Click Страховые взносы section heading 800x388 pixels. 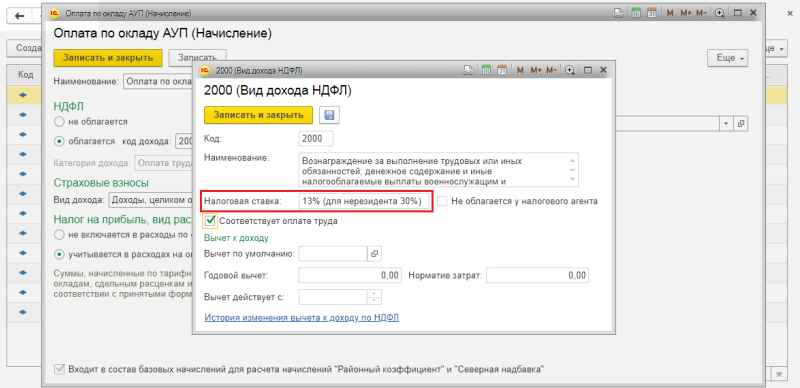101,182
